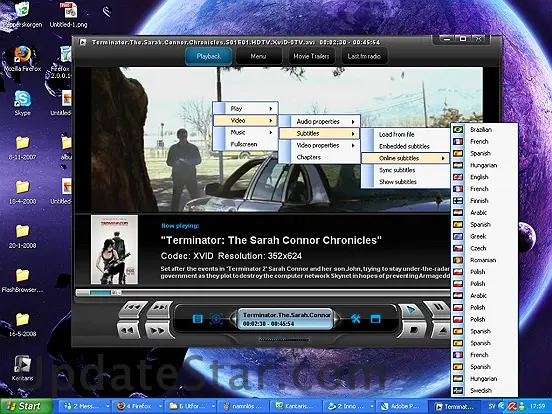Open the Untitled-1.png desktop file
Viewport: 552px width, 414px height.
(x=68, y=15)
